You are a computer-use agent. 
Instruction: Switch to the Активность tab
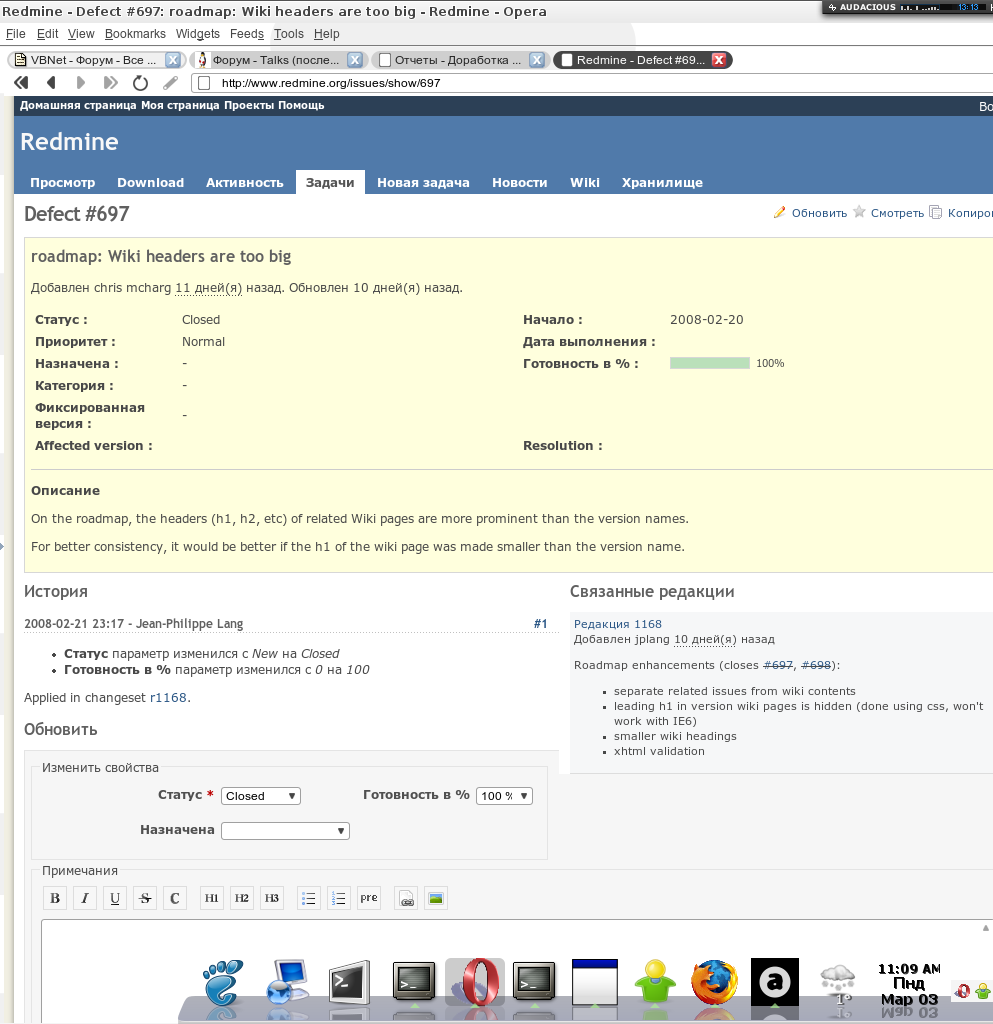coord(245,183)
